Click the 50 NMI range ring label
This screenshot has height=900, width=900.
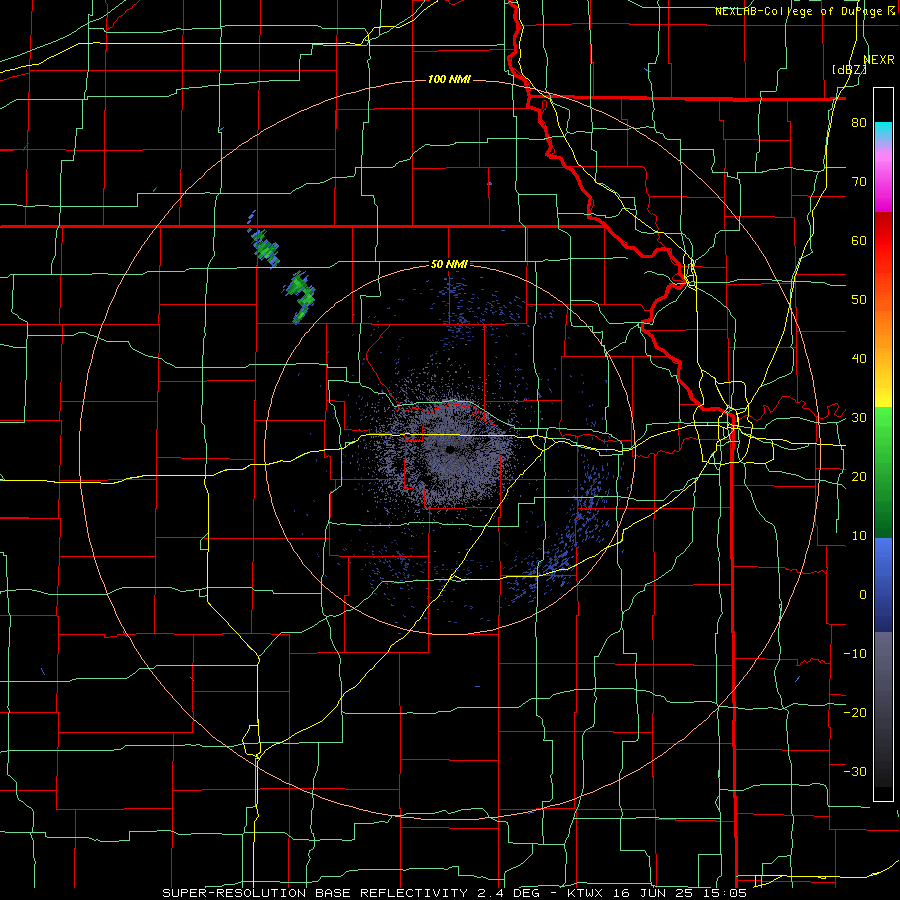(449, 265)
